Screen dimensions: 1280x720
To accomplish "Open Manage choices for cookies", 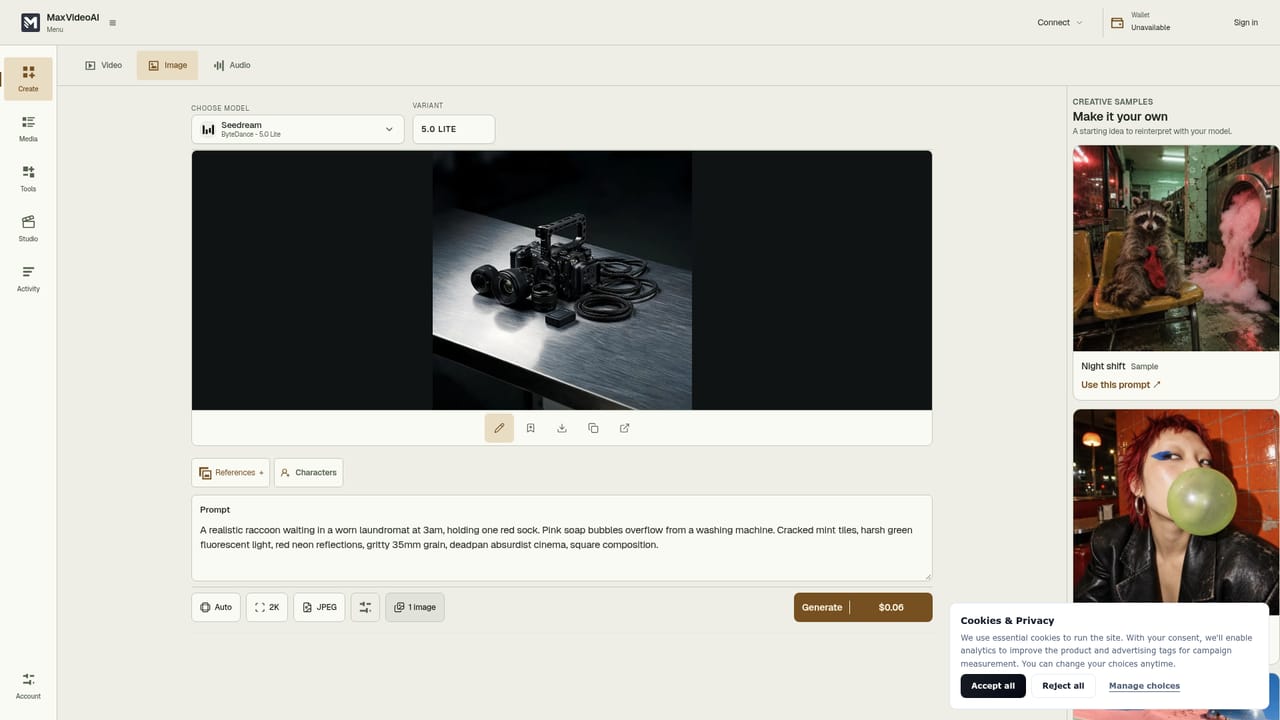I will [1144, 686].
